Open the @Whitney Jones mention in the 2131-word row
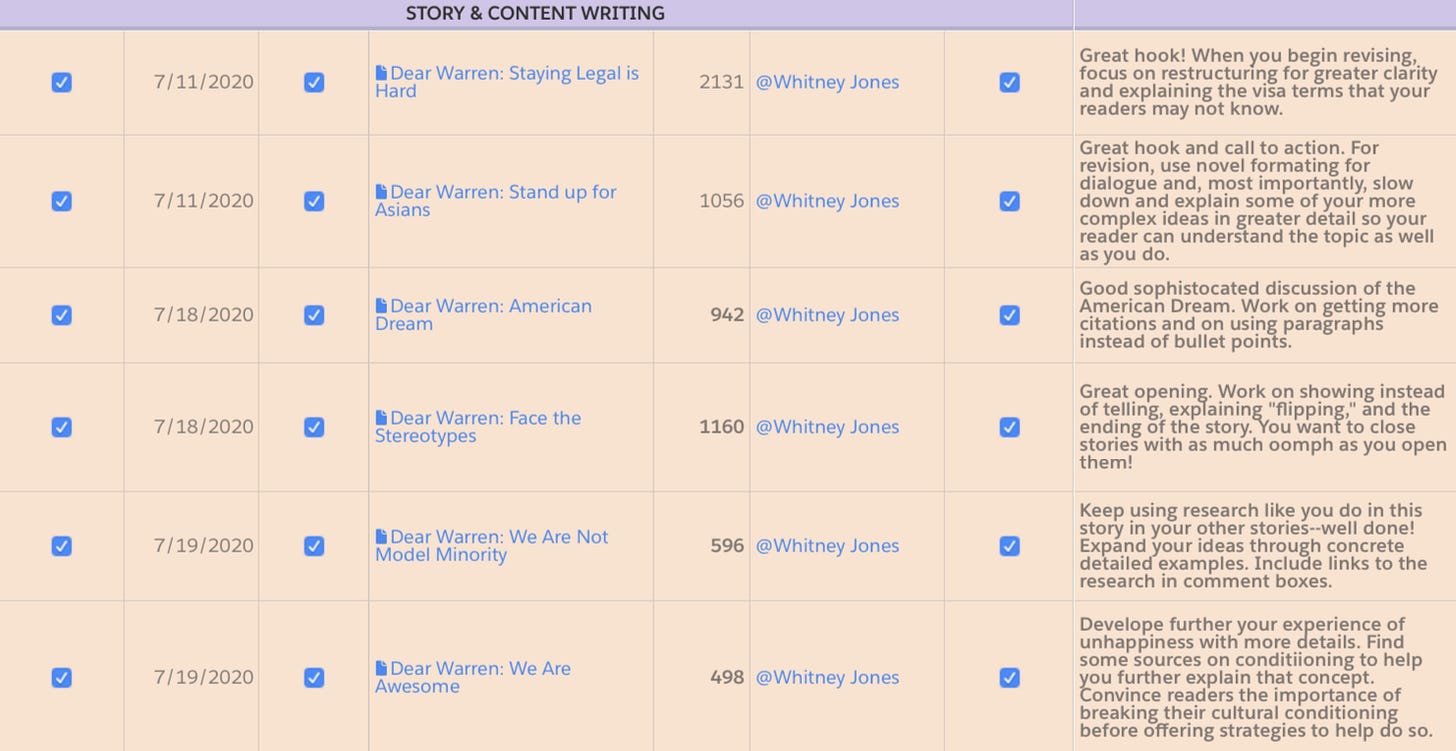 click(x=827, y=82)
